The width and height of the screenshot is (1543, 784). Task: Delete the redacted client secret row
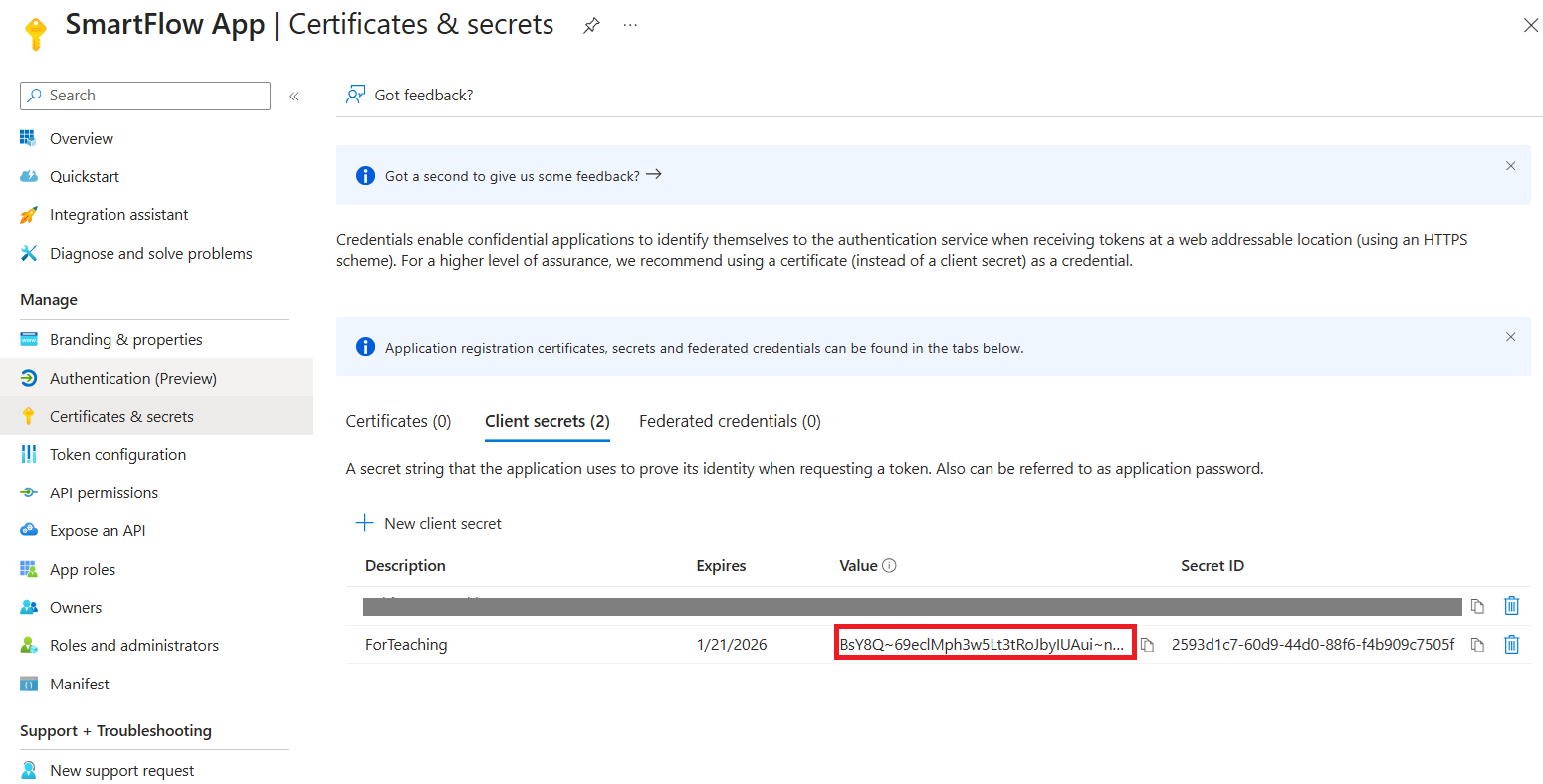[x=1511, y=605]
